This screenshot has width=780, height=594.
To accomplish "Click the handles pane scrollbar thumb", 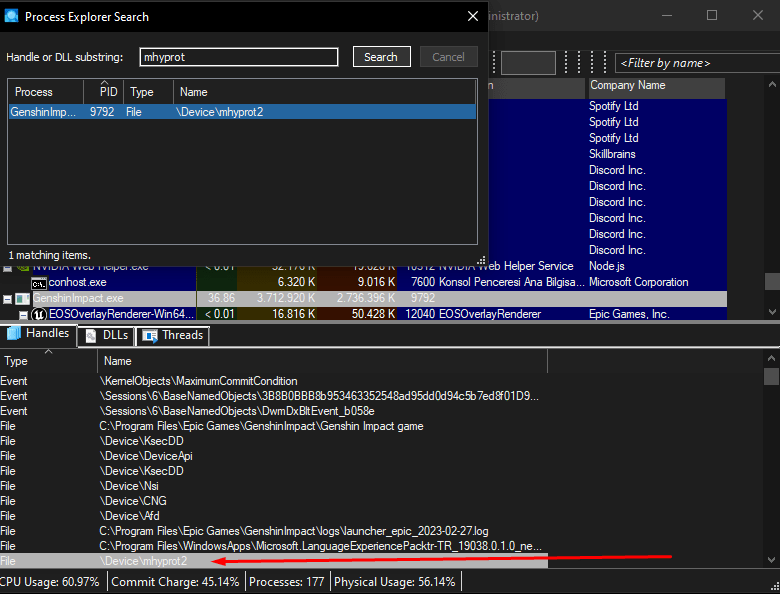I will [x=772, y=377].
